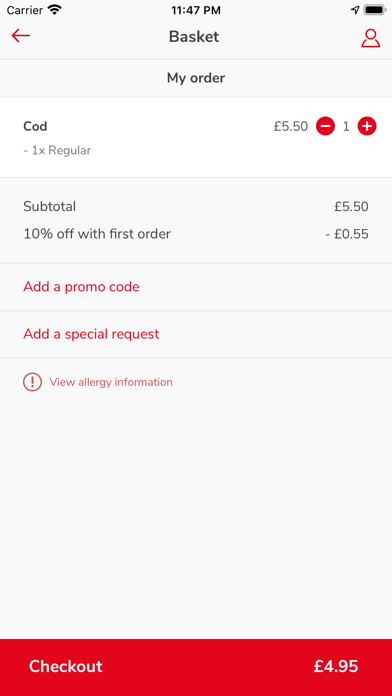The width and height of the screenshot is (392, 696).
Task: Decrease Cod quantity with minus button
Action: pyautogui.click(x=325, y=127)
